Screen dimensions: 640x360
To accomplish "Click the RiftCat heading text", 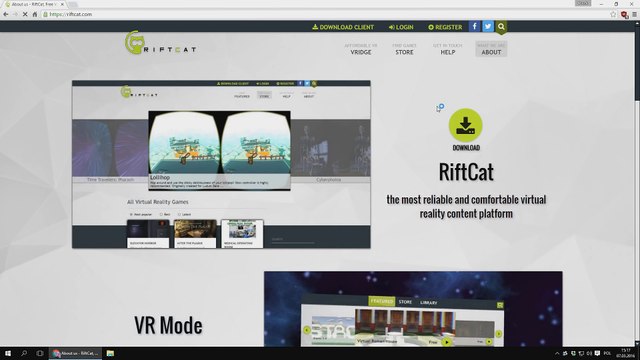I will pyautogui.click(x=466, y=172).
